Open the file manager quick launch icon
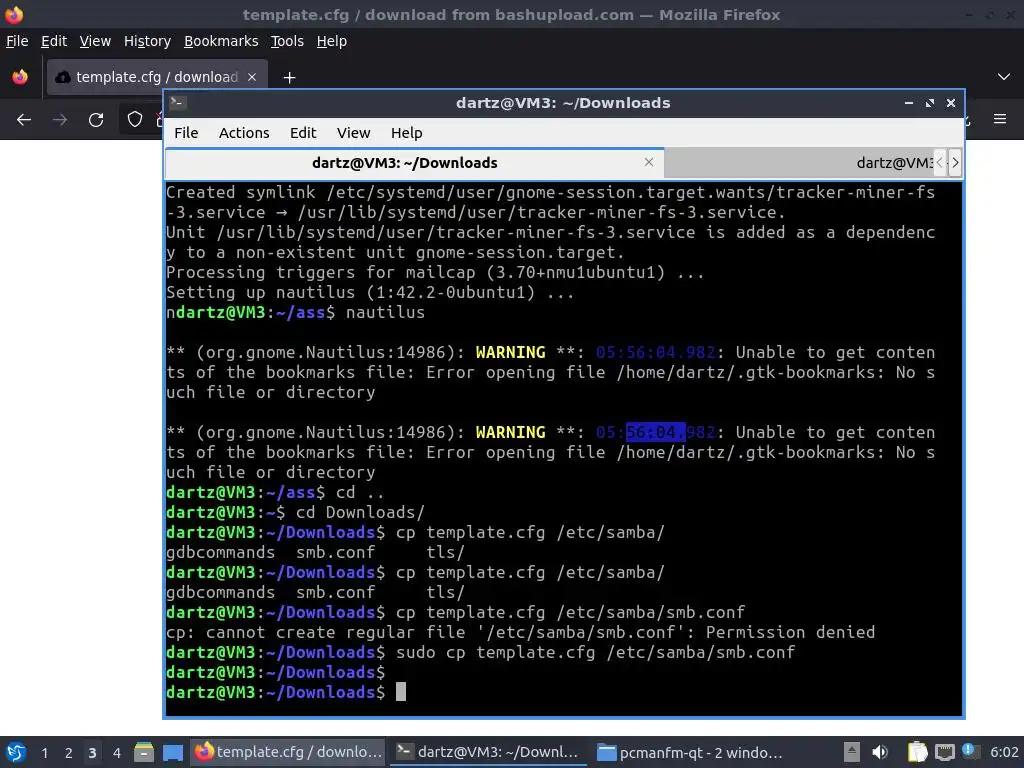 pyautogui.click(x=144, y=753)
